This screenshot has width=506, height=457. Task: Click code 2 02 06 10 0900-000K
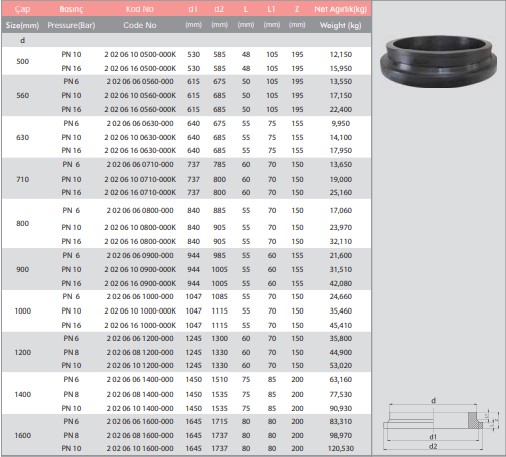coord(140,269)
